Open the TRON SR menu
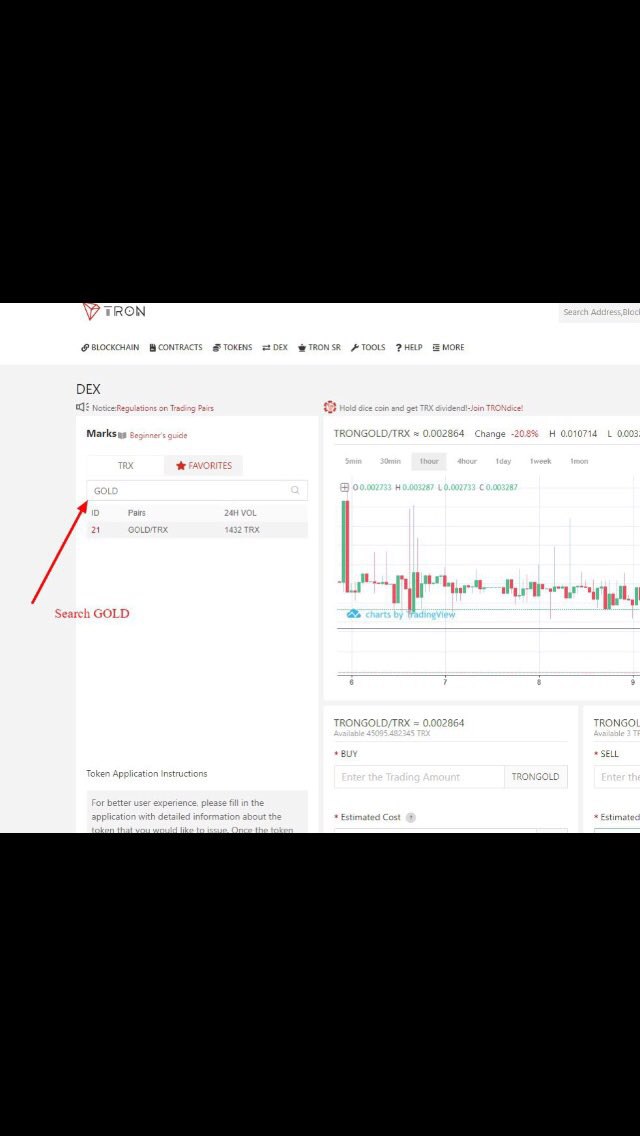The height and width of the screenshot is (1136, 640). click(x=319, y=348)
